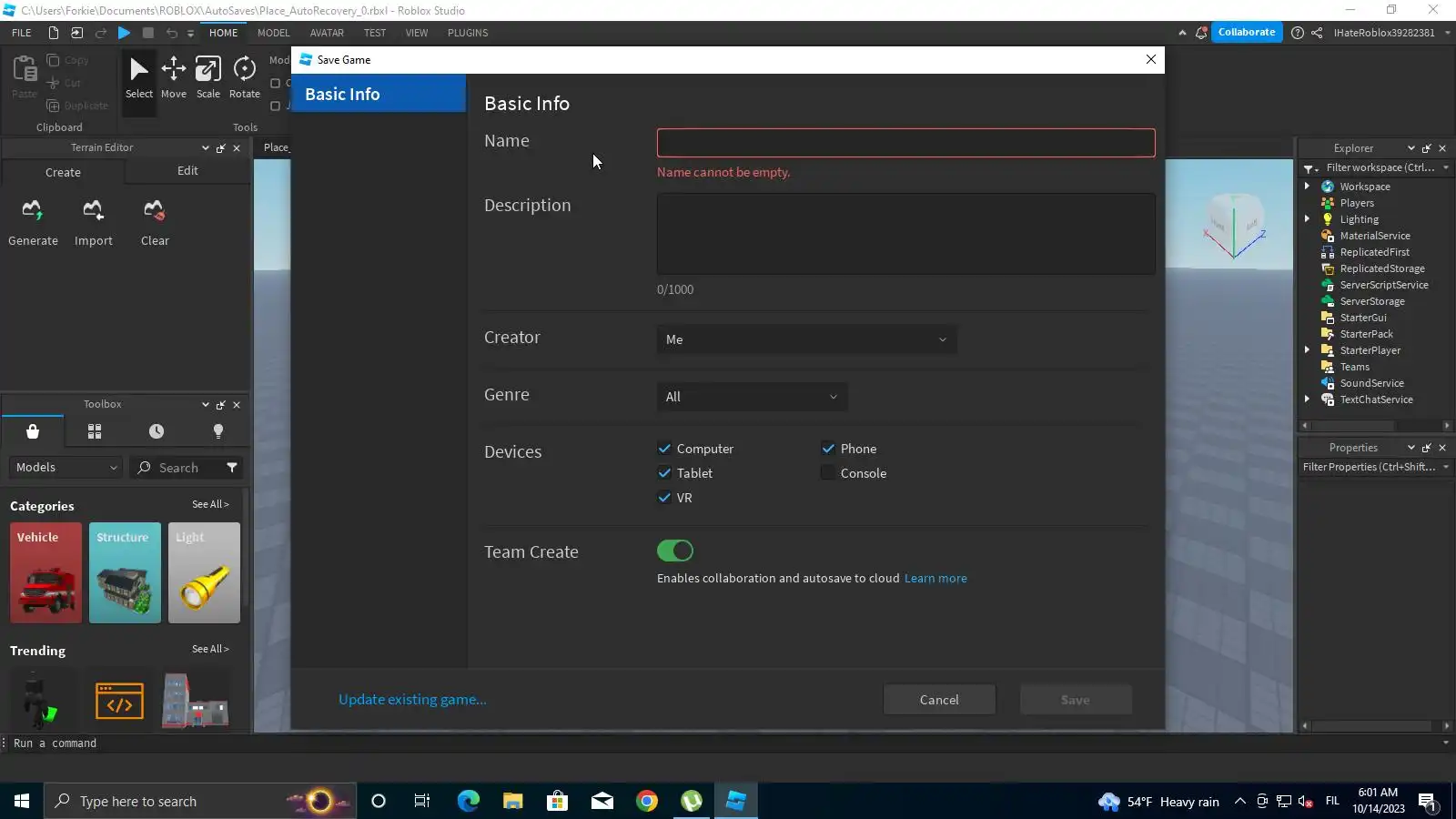
Task: Open the Terrain Editor panel options arrow
Action: coord(206,148)
